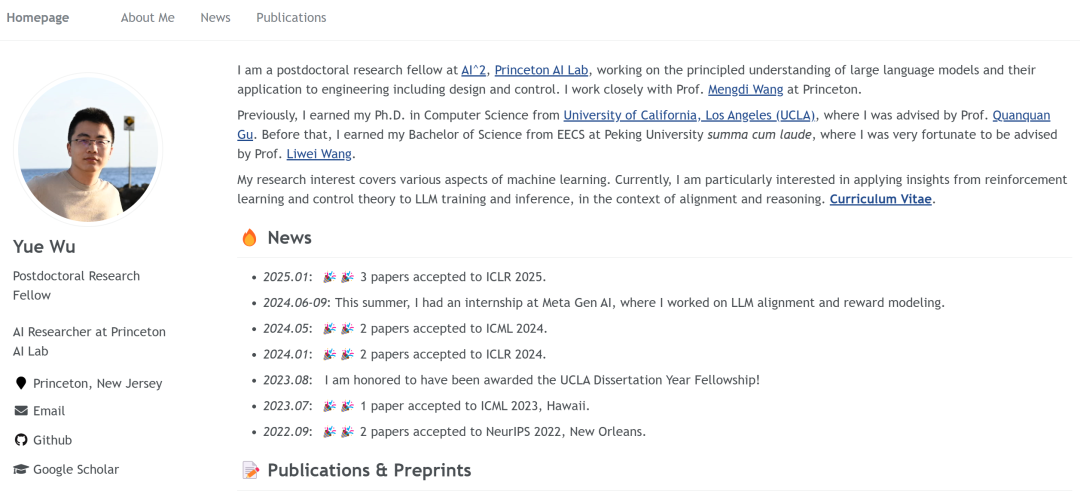Viewport: 1080px width, 491px height.
Task: Click the 2023.08 date label
Action: pos(288,380)
